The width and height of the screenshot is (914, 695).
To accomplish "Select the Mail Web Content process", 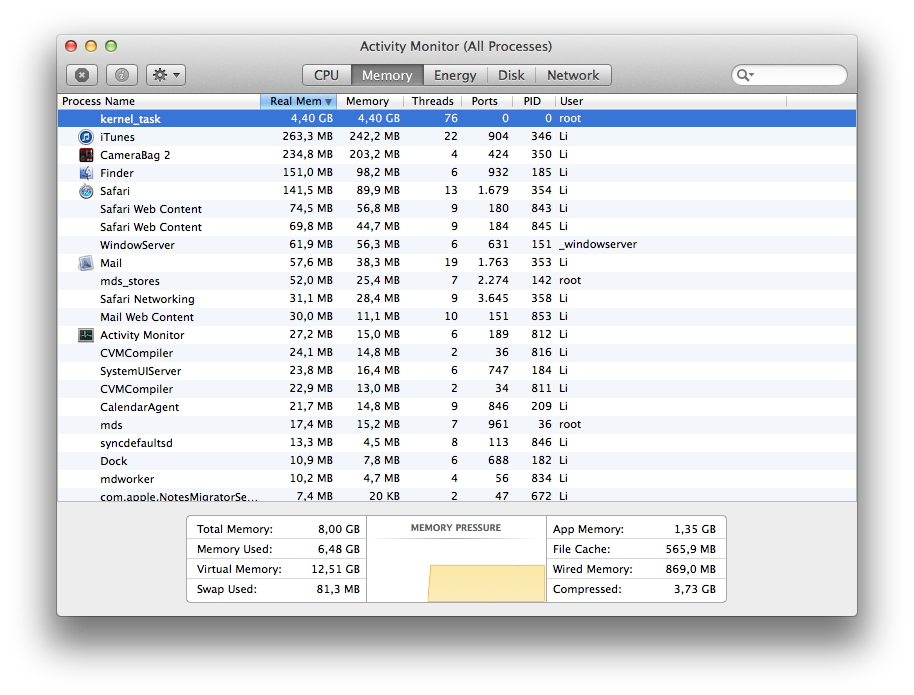I will coord(457,317).
